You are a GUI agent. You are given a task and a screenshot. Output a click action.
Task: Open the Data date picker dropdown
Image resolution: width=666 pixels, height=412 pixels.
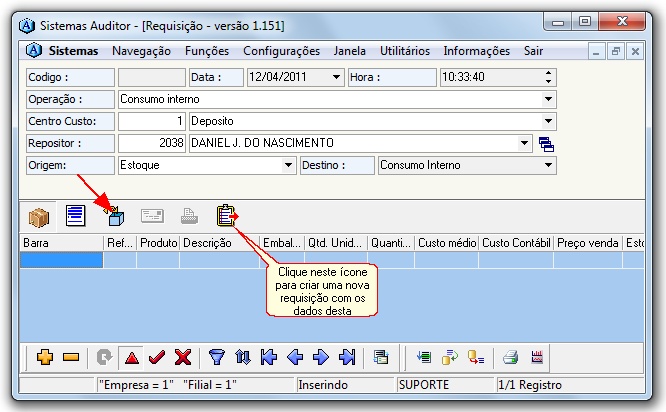[x=336, y=77]
